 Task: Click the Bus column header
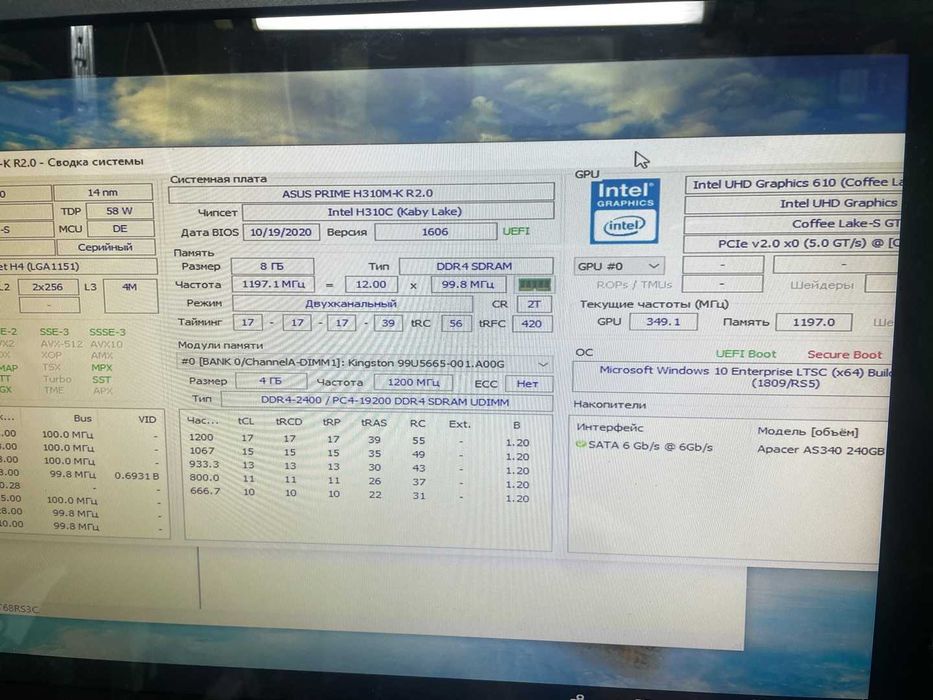point(83,418)
